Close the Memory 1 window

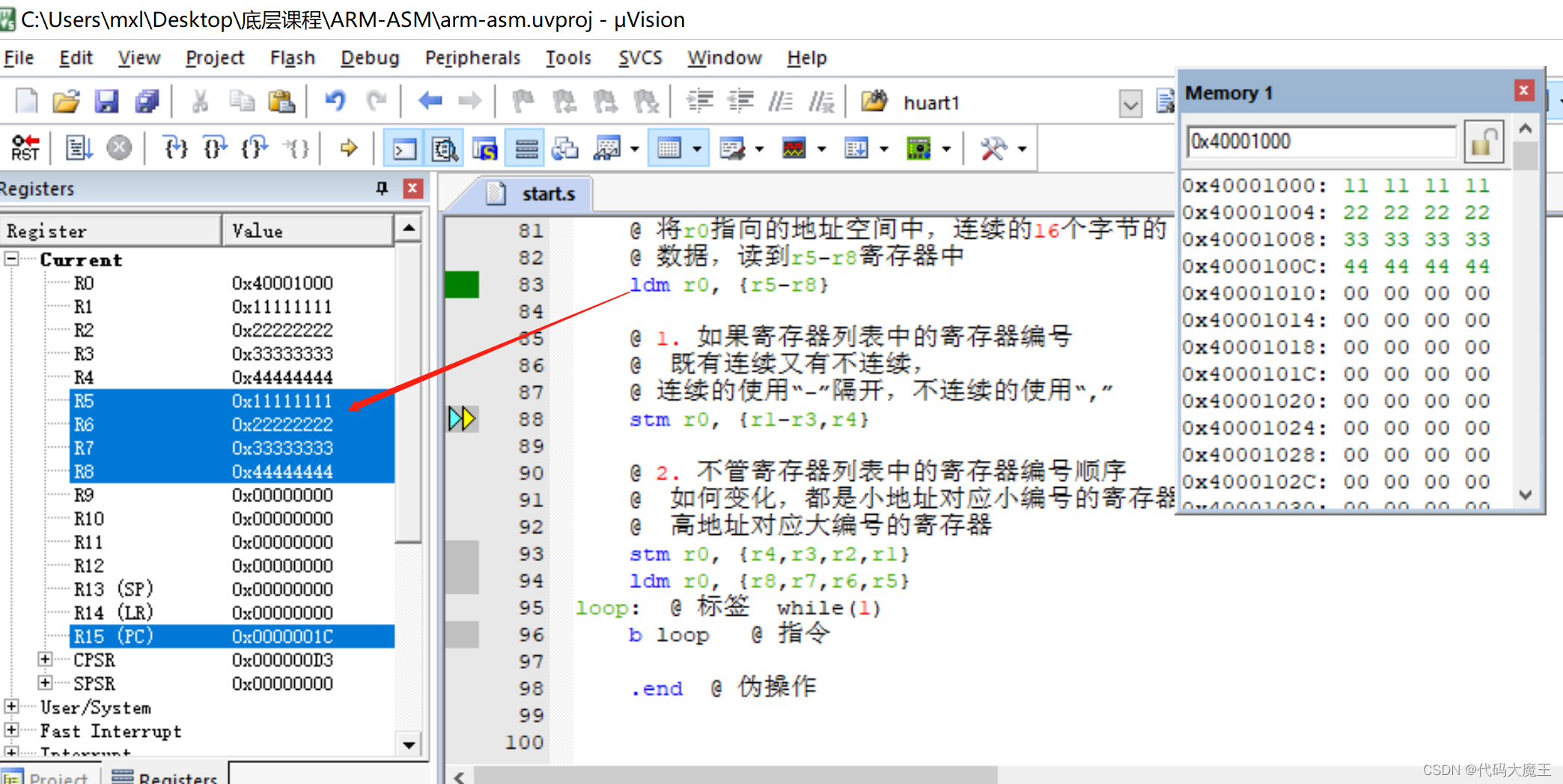(1523, 91)
